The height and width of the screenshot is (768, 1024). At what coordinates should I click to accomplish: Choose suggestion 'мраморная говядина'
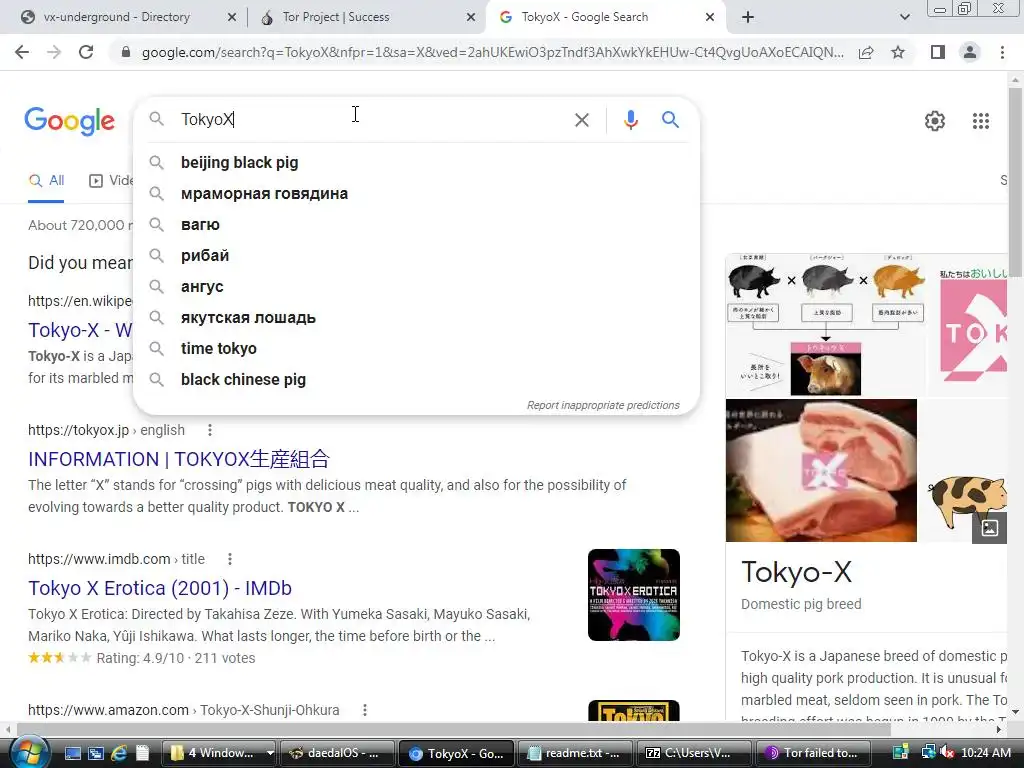point(416,193)
